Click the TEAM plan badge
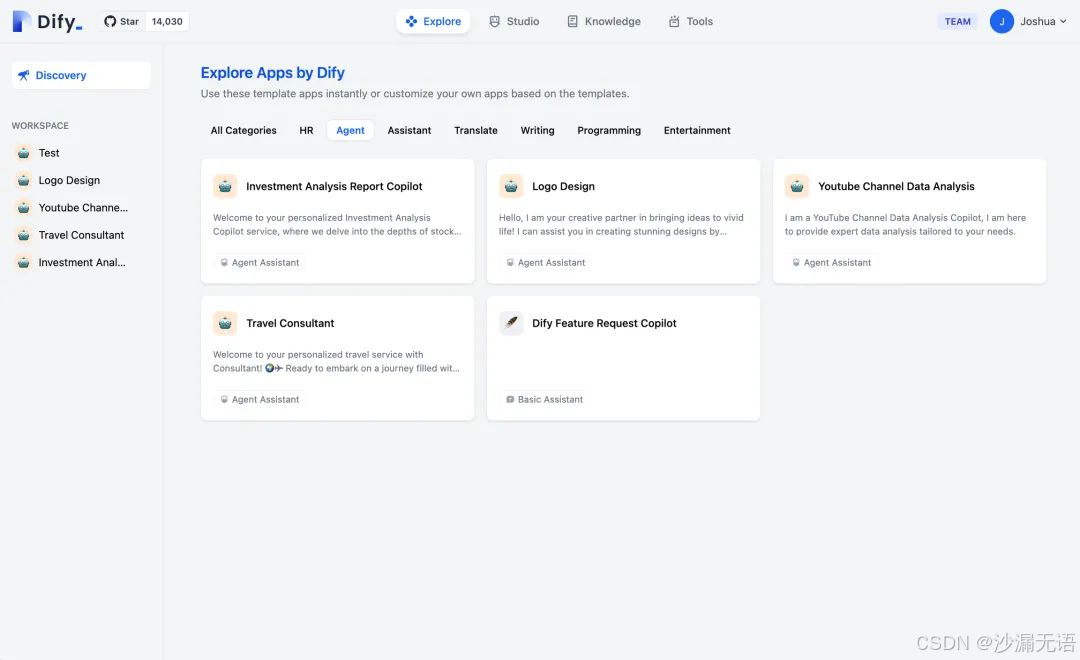1080x660 pixels. [x=957, y=21]
